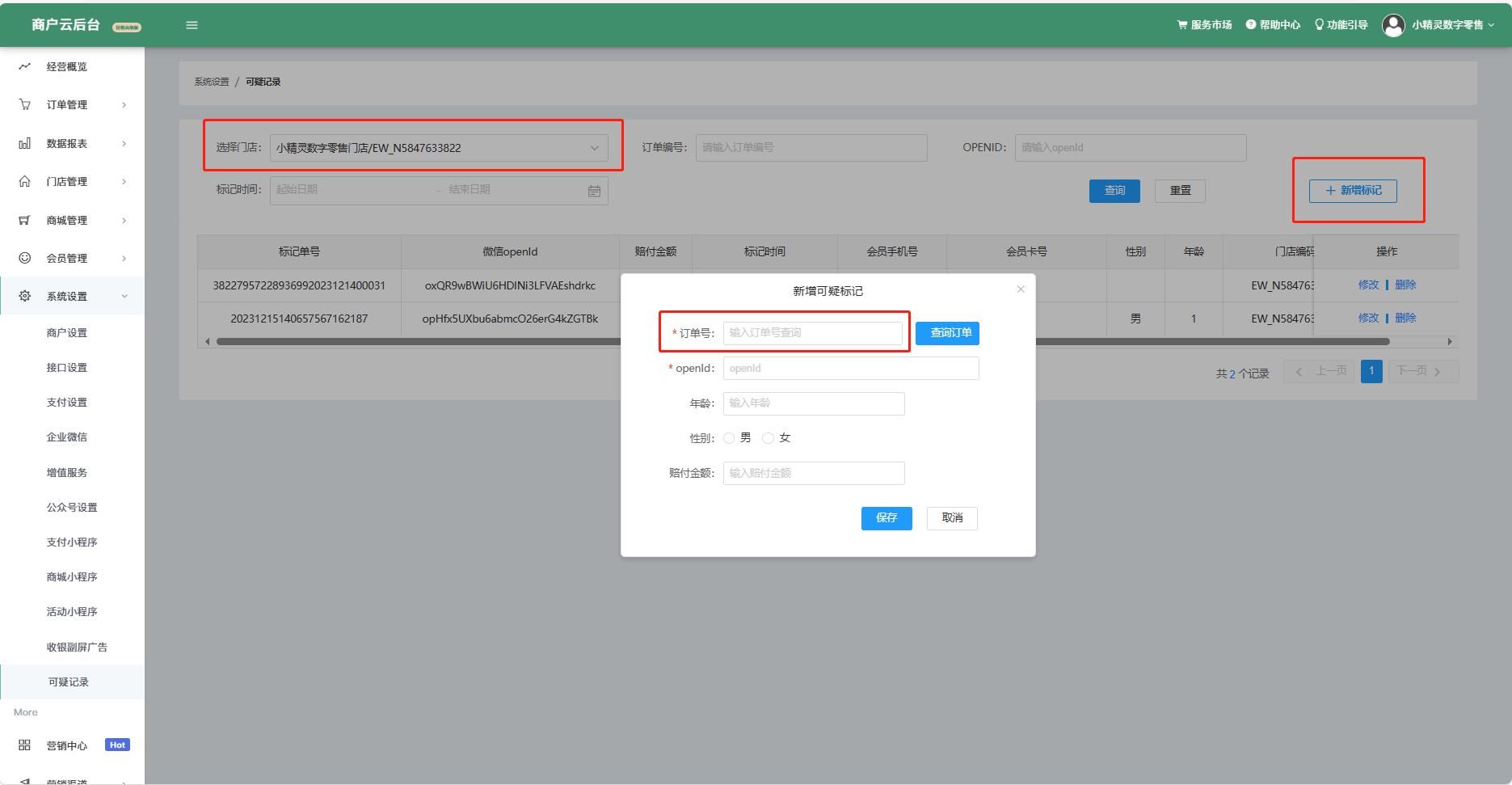This screenshot has height=785, width=1512.
Task: Click the 新增标记 button
Action: tap(1353, 191)
